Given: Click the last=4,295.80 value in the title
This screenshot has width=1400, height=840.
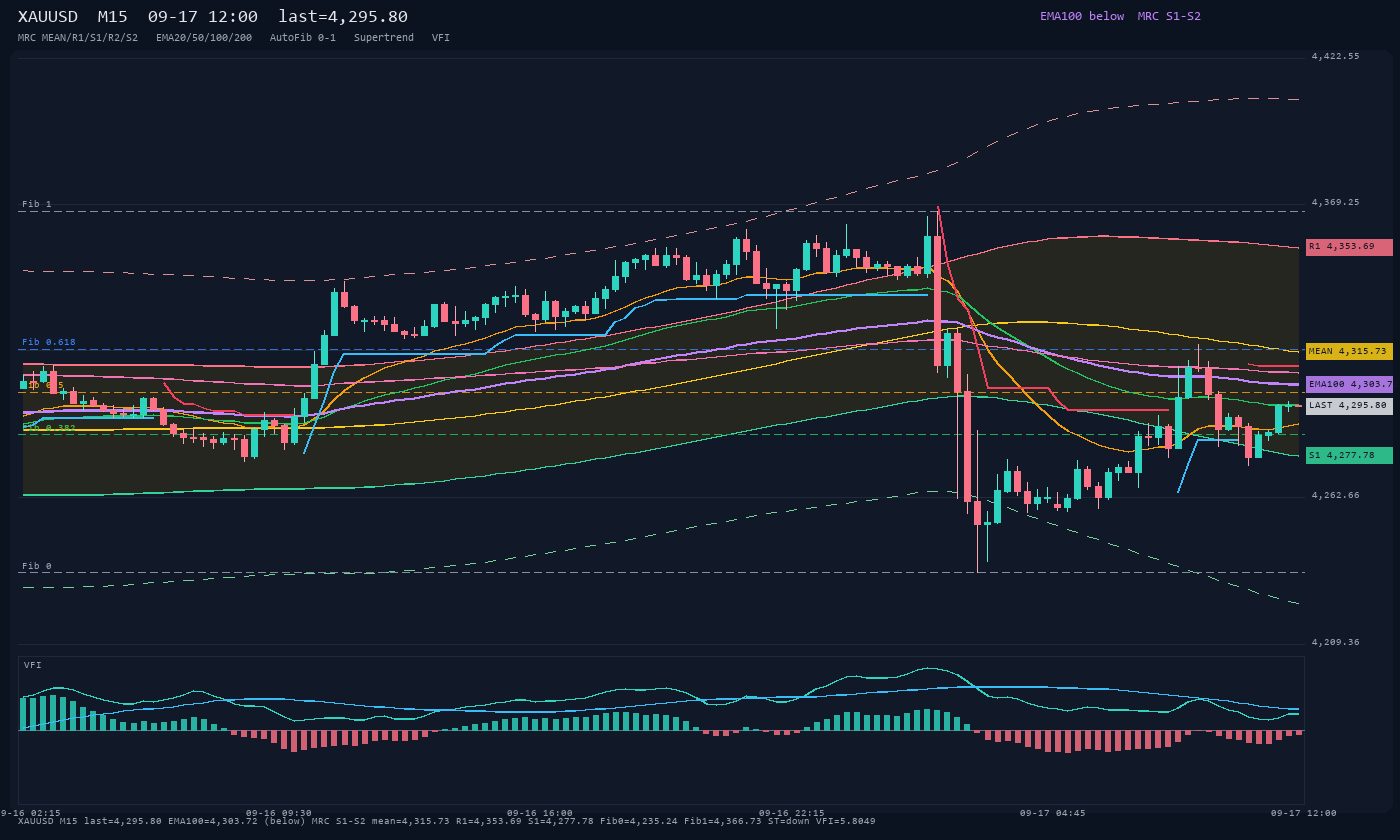Looking at the screenshot, I should (343, 17).
